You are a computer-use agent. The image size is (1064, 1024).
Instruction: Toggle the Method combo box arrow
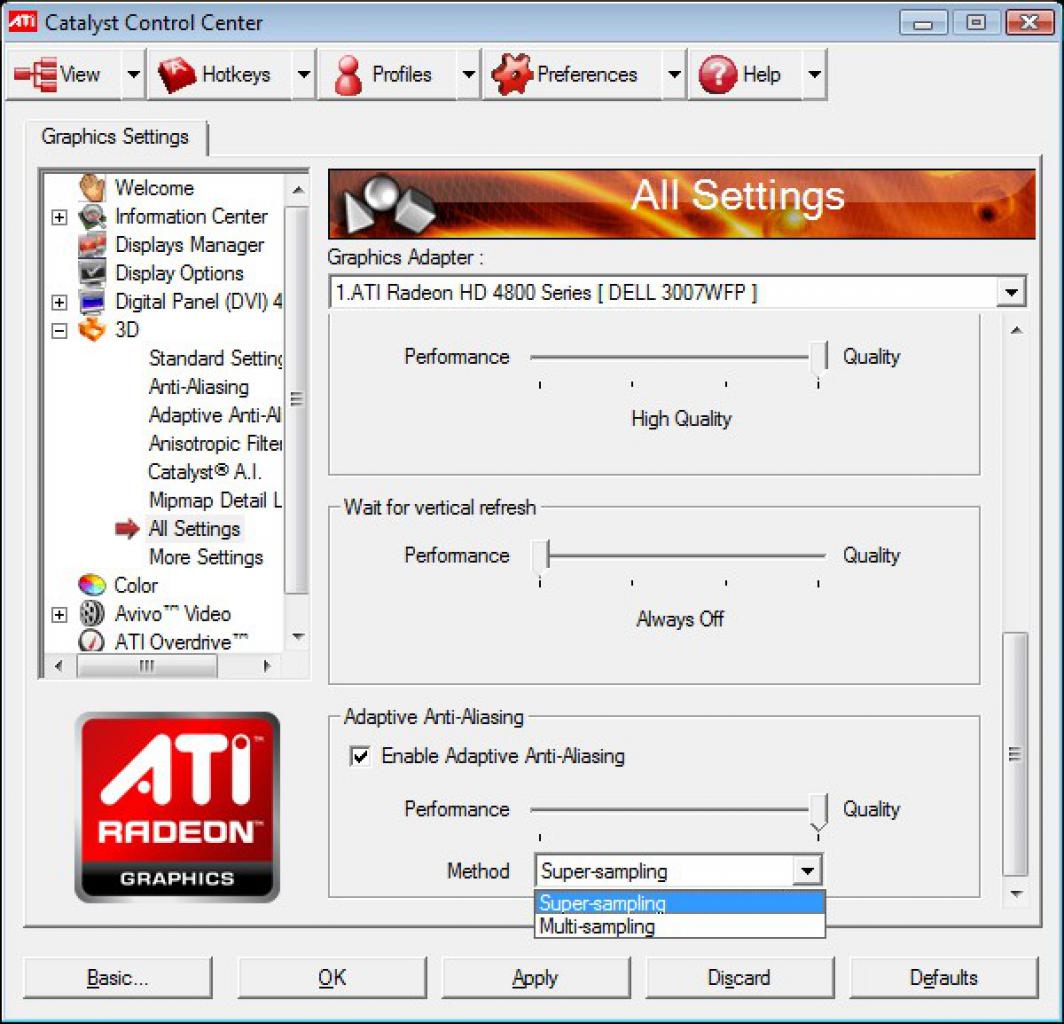(x=808, y=871)
